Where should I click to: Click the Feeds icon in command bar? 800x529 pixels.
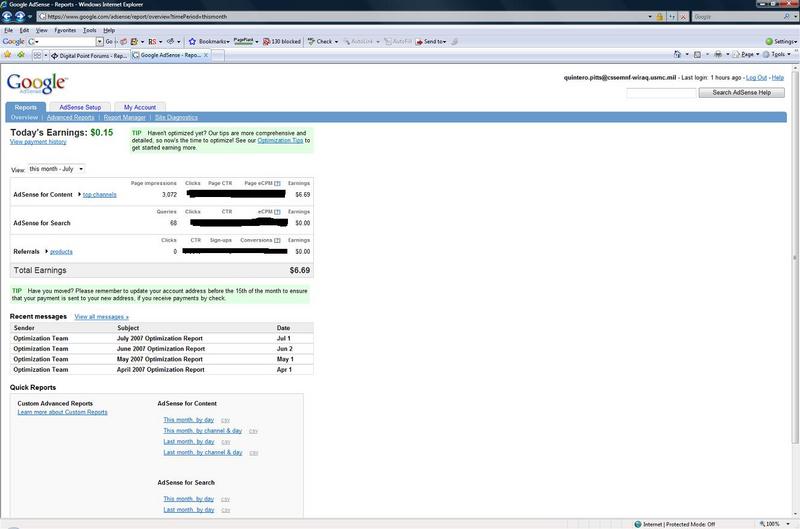point(697,54)
